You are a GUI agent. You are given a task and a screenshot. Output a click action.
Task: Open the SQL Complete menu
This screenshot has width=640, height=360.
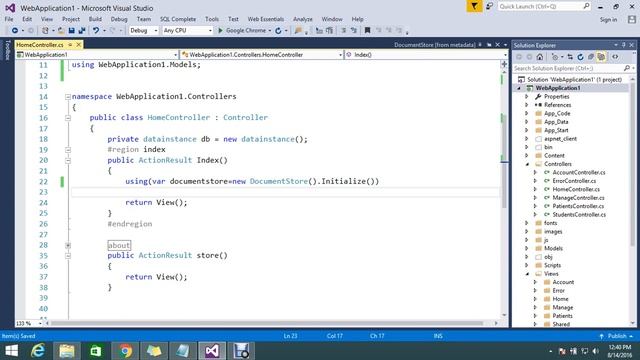(x=178, y=19)
